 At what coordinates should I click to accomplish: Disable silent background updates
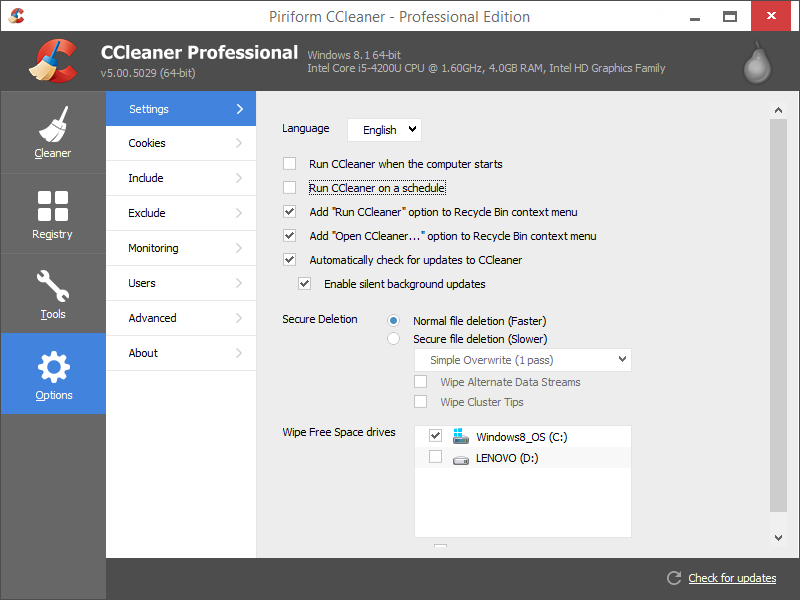tap(305, 283)
